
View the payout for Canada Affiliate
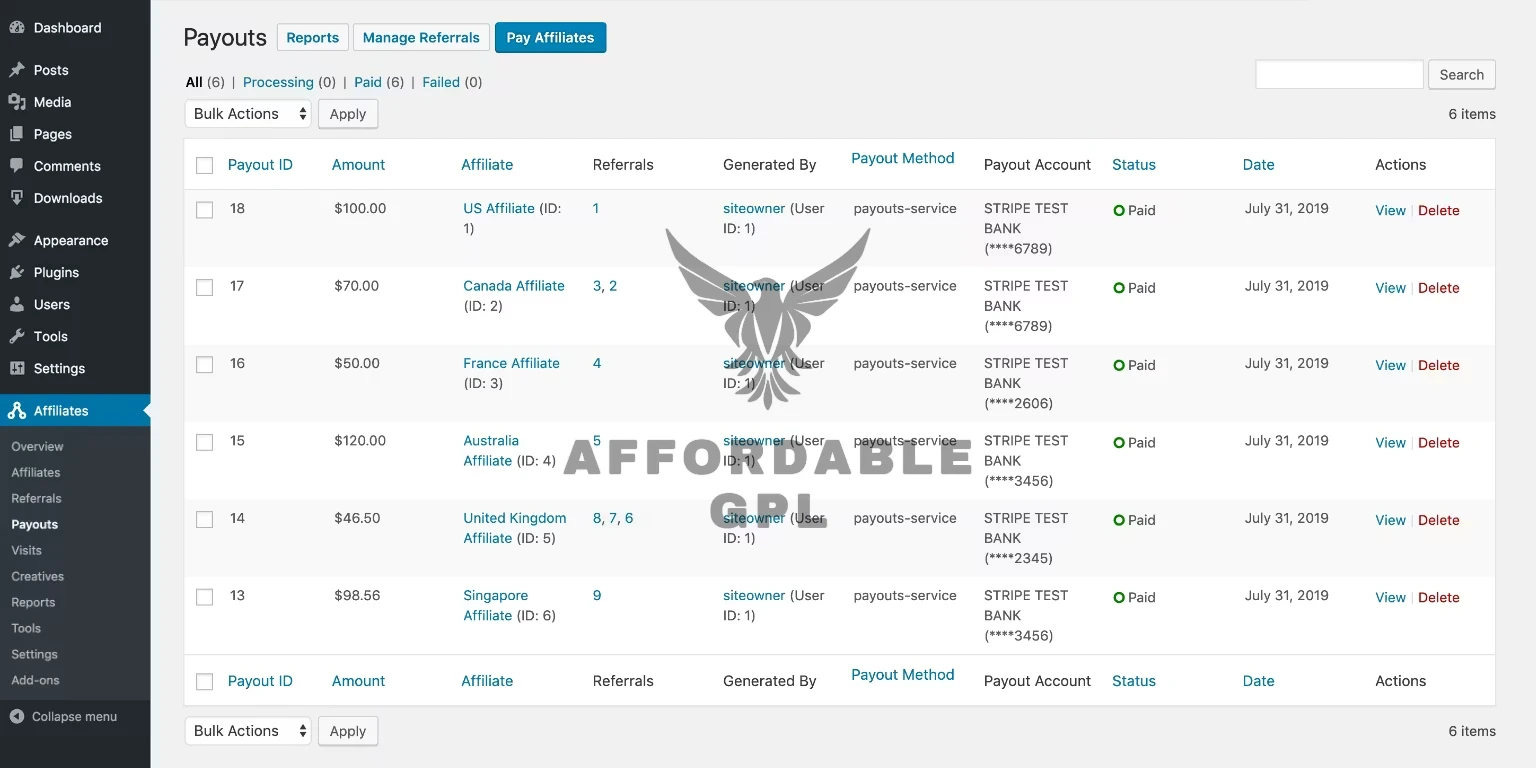point(1390,288)
